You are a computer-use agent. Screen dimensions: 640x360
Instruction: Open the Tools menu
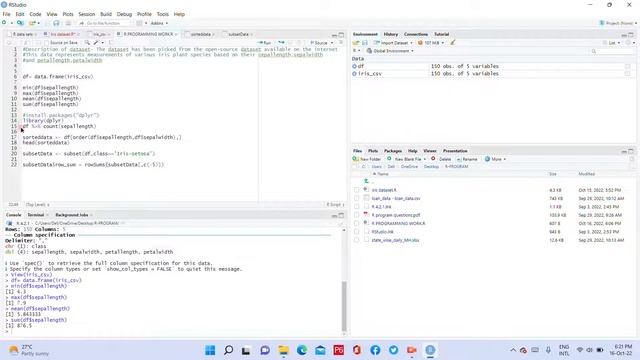pyautogui.click(x=162, y=14)
